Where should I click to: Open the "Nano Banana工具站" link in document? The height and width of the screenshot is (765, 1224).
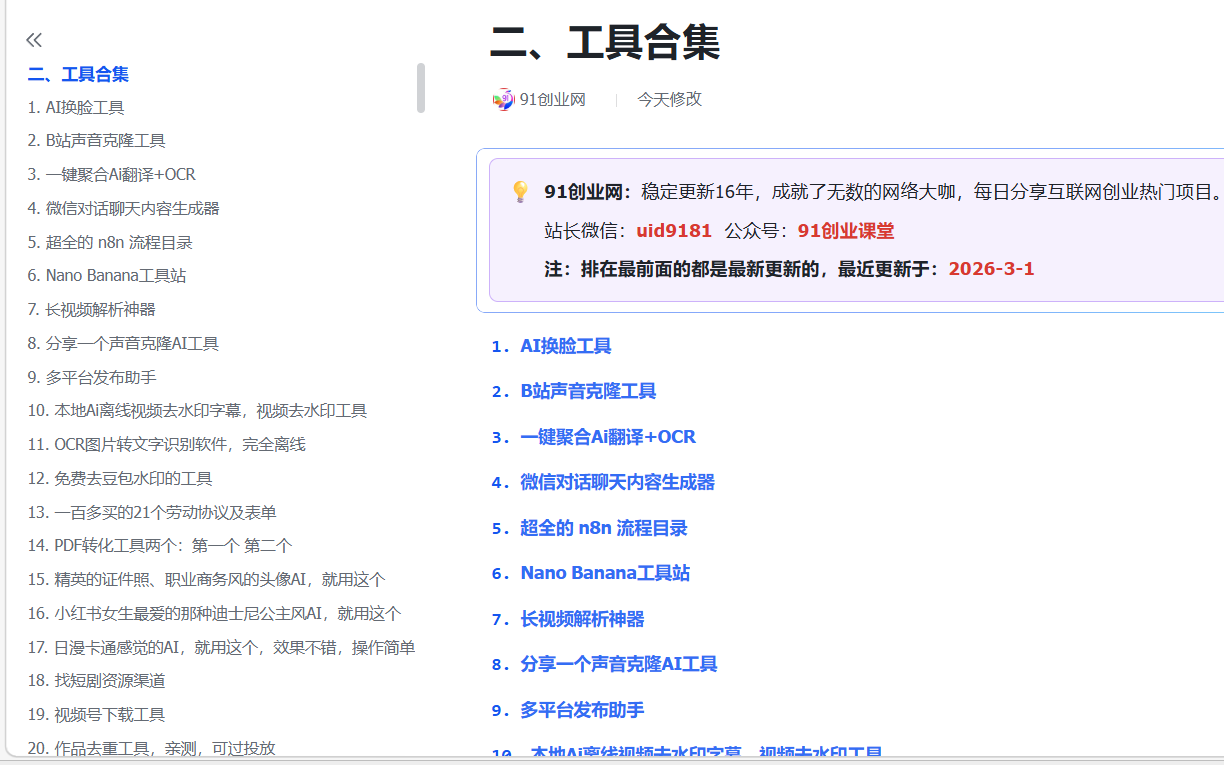(x=605, y=573)
